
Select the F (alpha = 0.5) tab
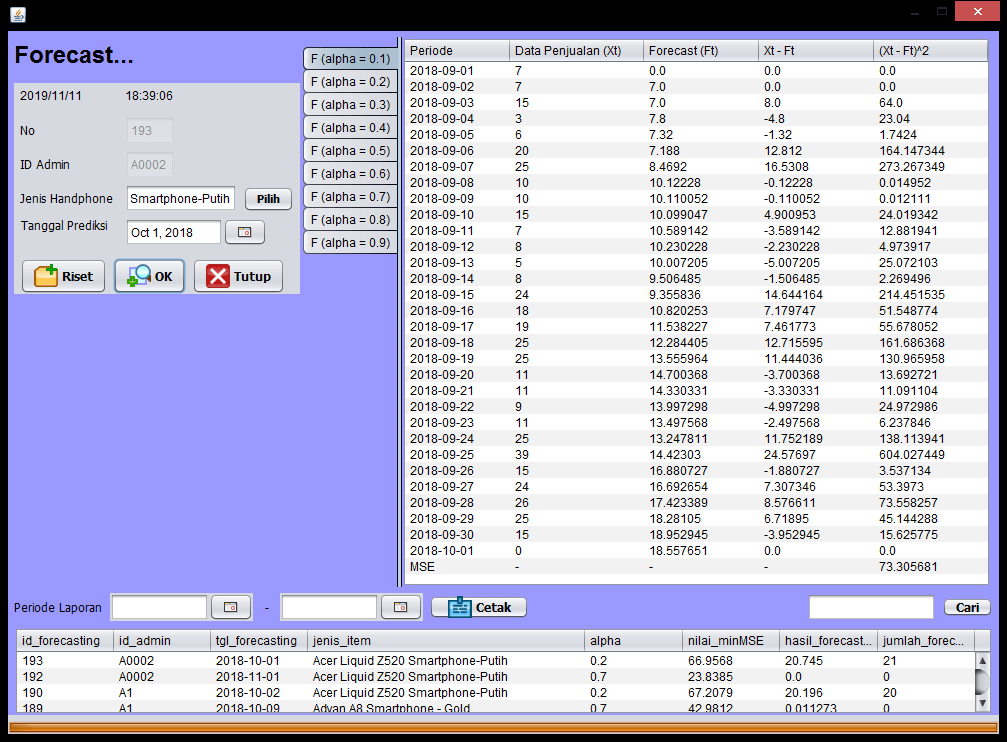[350, 151]
